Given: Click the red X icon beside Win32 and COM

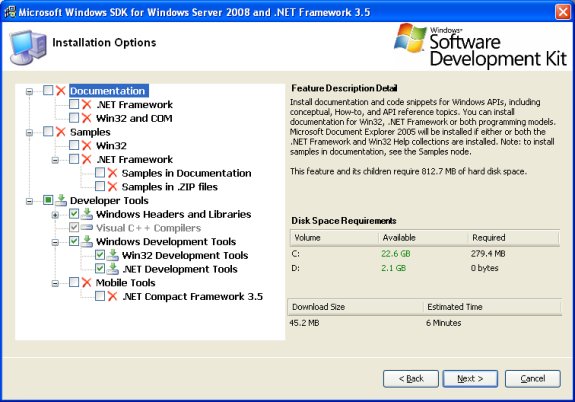Looking at the screenshot, I should (87, 118).
